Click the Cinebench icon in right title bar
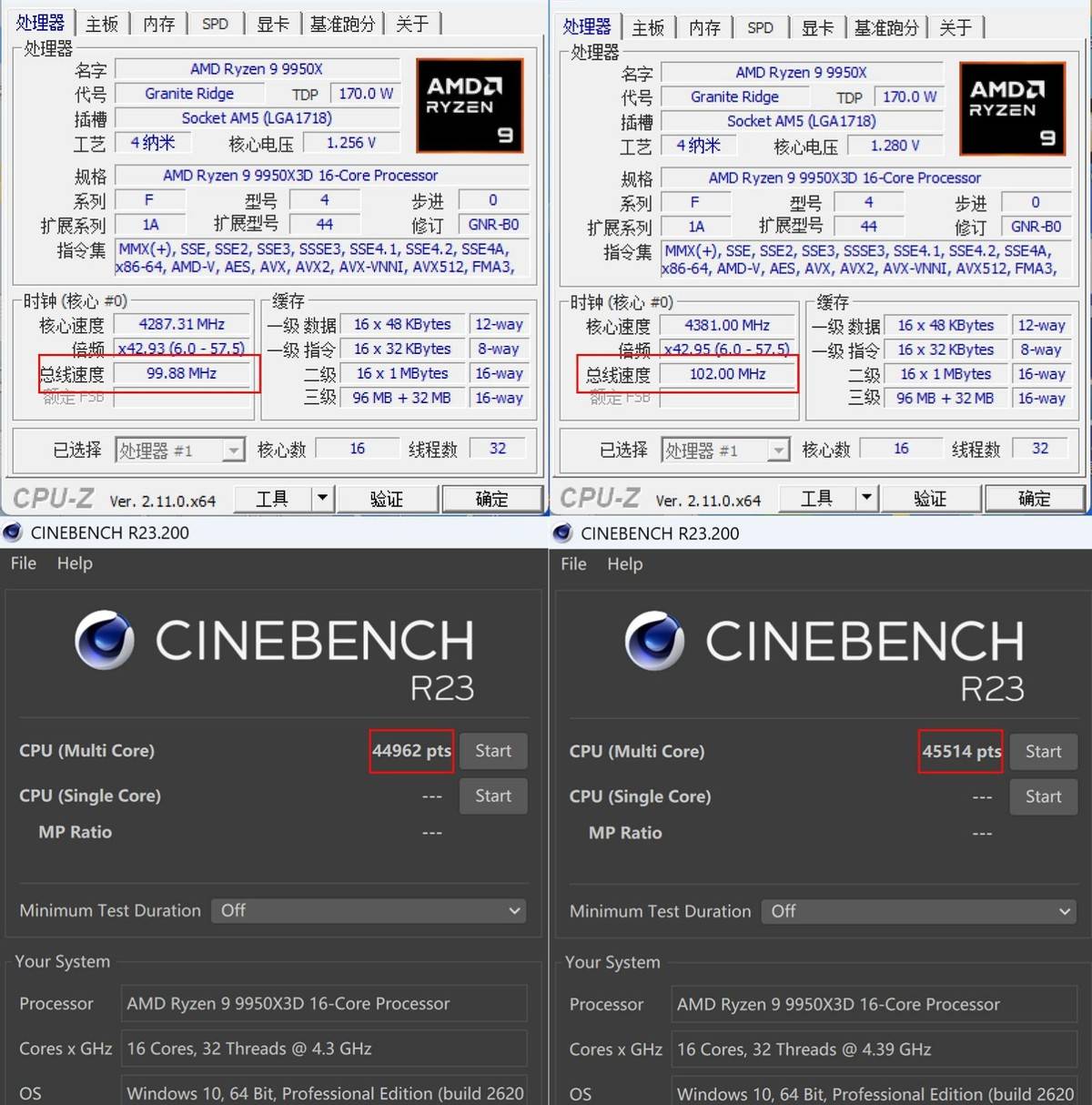This screenshot has width=1092, height=1105. 562,532
